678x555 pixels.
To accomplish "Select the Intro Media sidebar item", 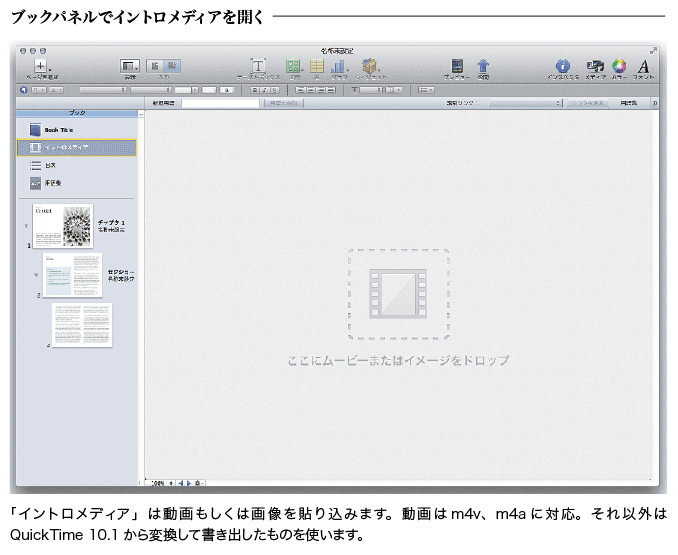I will pyautogui.click(x=77, y=147).
